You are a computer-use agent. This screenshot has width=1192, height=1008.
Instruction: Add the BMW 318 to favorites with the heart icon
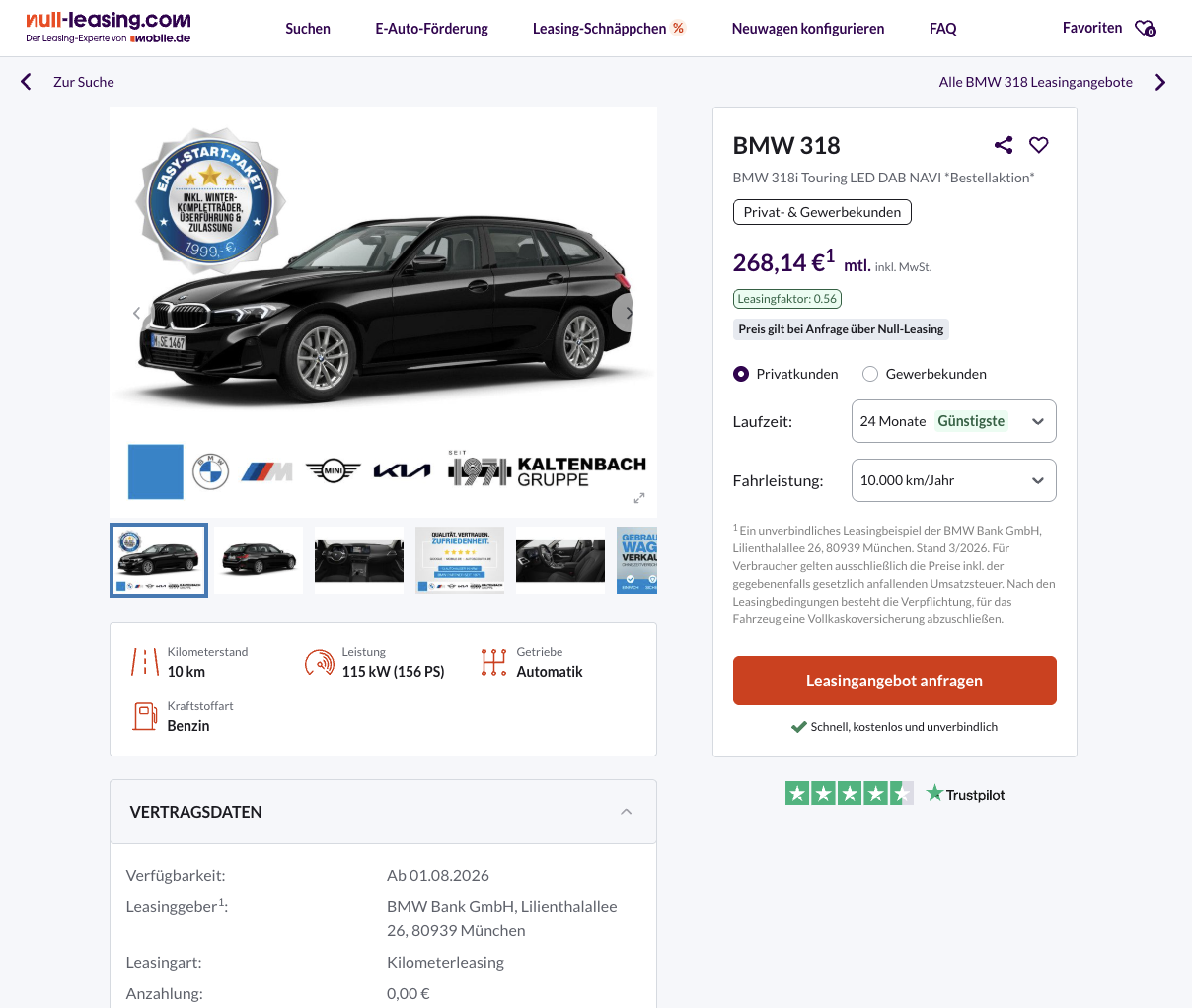click(1038, 145)
